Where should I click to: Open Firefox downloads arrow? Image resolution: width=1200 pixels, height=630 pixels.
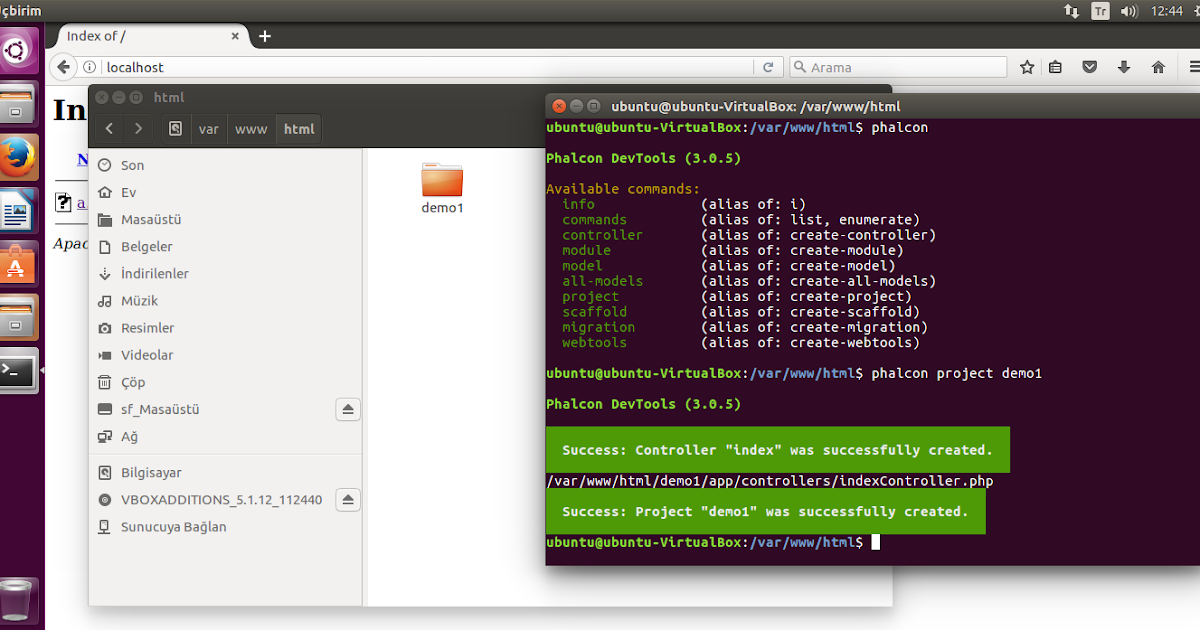point(1124,67)
